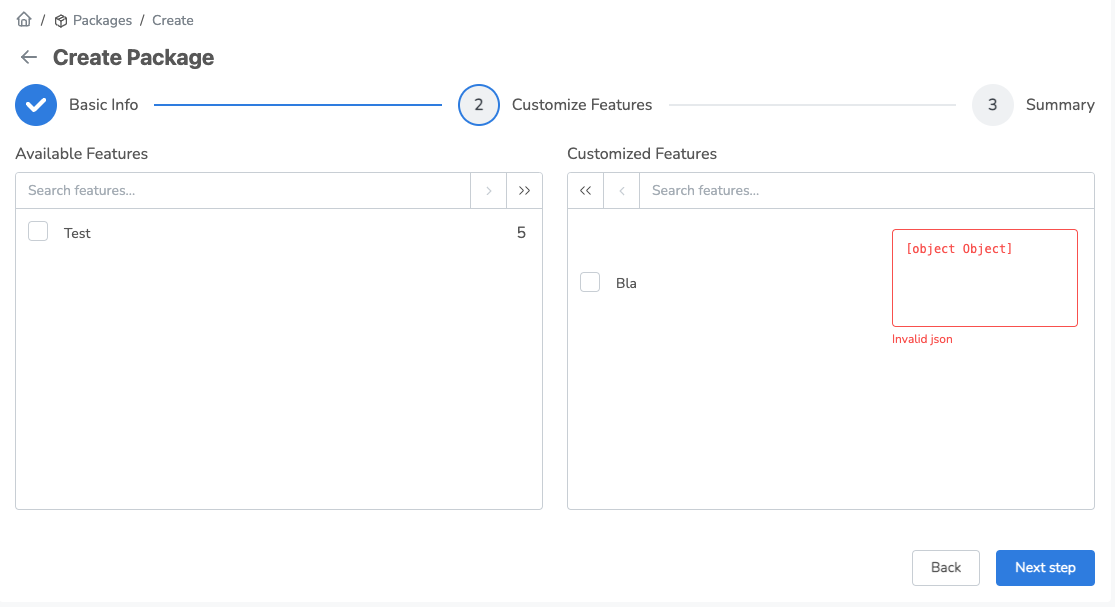Click the value 5 for Test

coord(521,232)
